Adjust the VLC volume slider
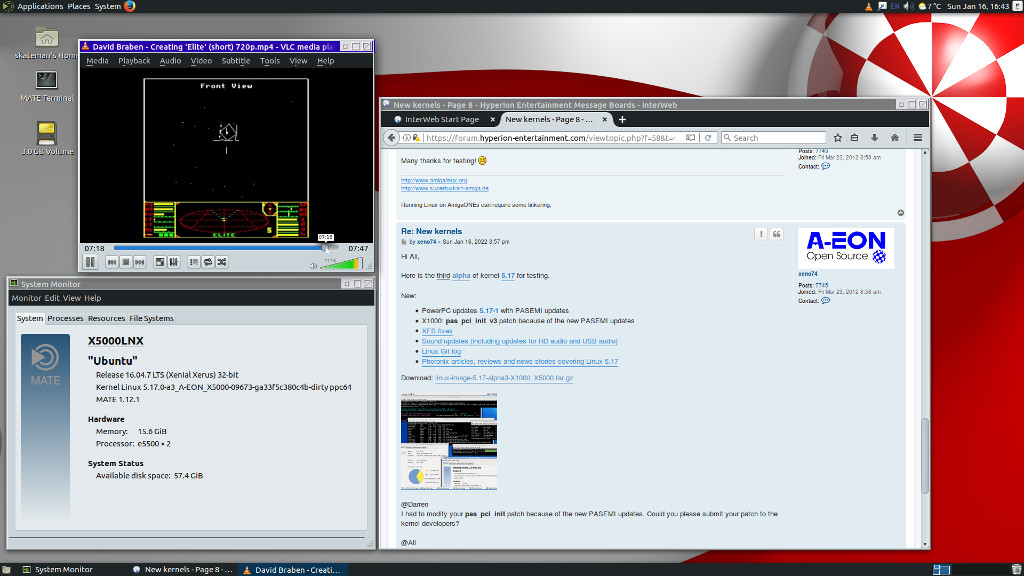Viewport: 1024px width, 576px height. [x=342, y=263]
